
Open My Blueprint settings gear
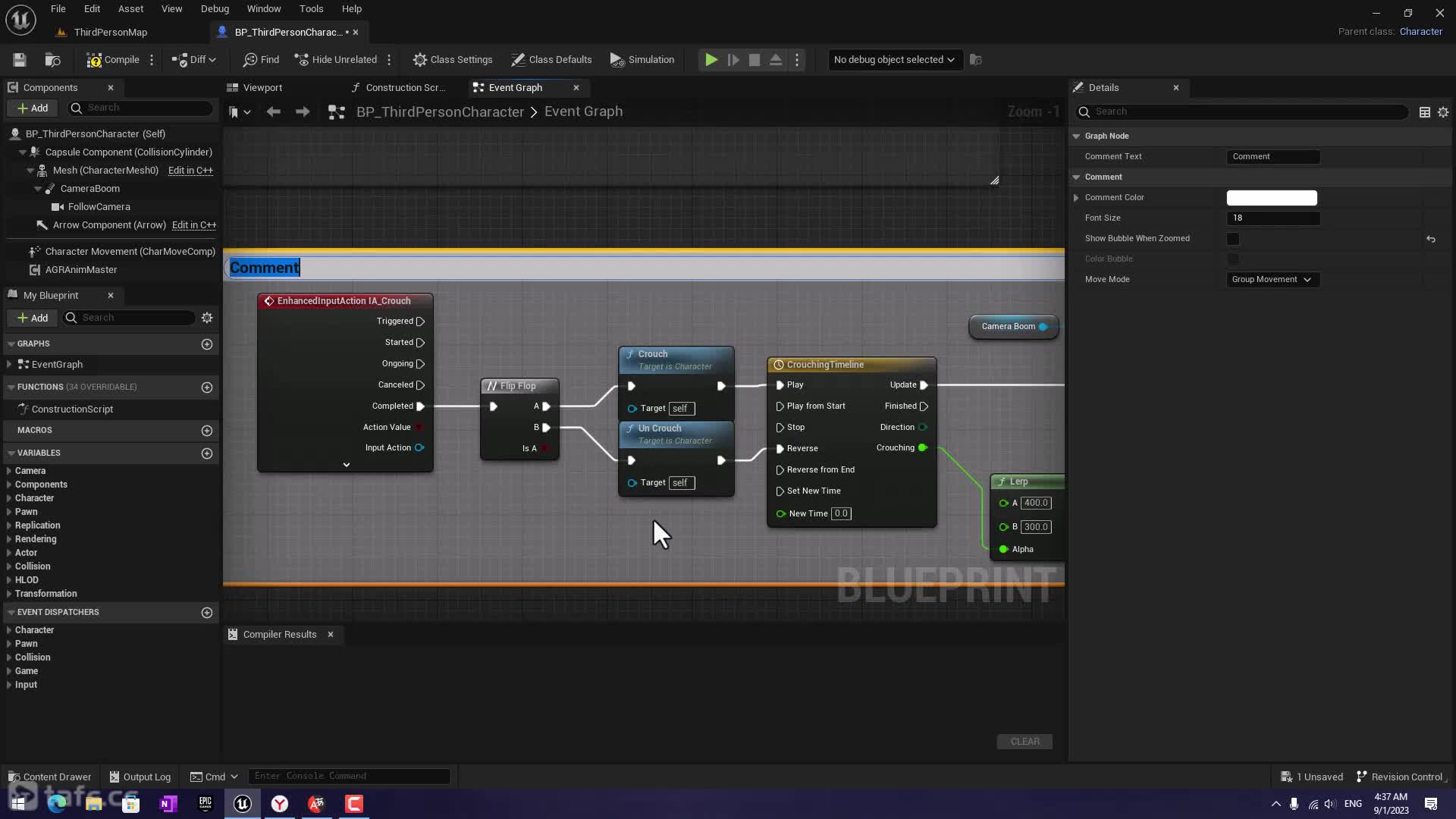tap(207, 318)
